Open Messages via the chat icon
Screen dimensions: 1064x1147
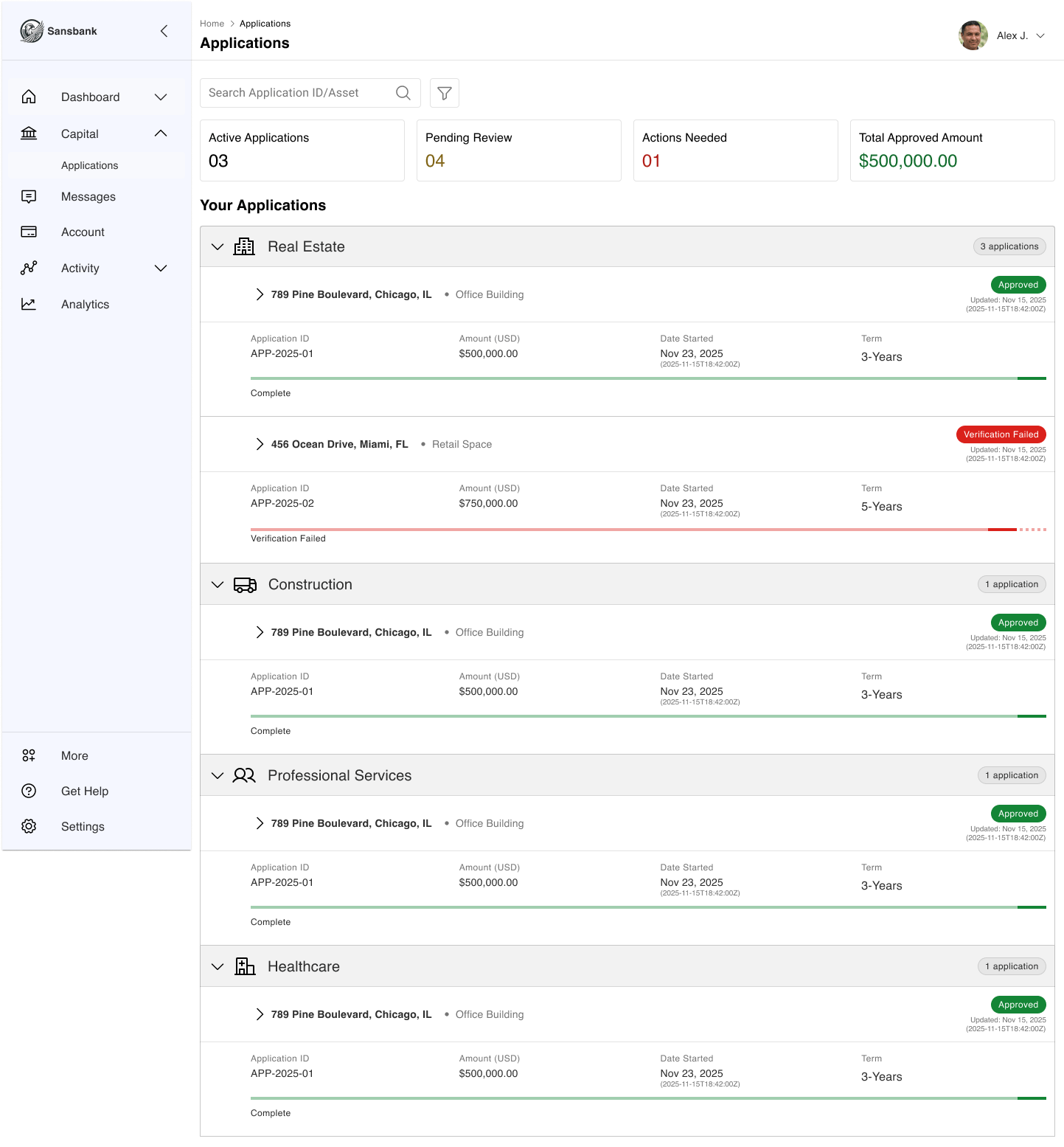click(29, 196)
